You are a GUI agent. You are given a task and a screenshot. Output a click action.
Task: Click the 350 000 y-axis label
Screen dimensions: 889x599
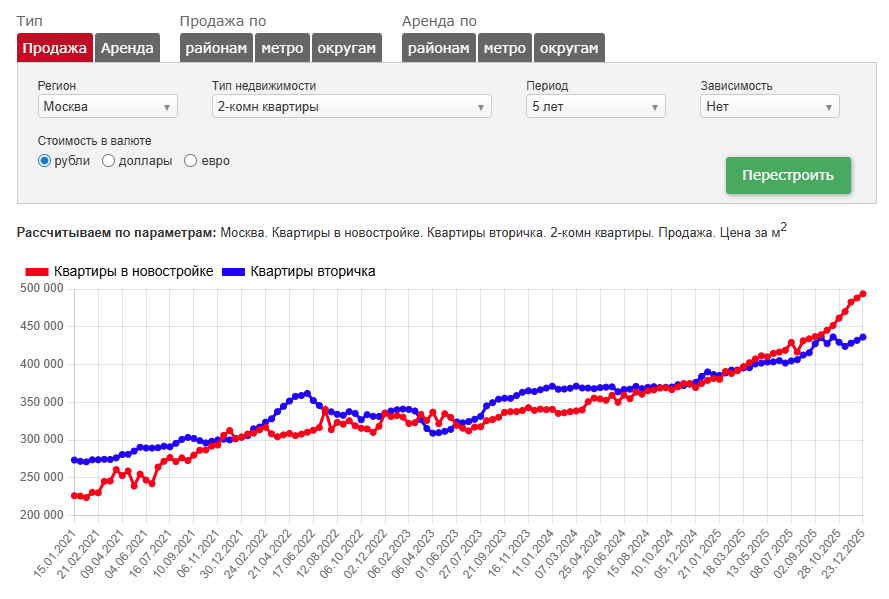point(42,402)
